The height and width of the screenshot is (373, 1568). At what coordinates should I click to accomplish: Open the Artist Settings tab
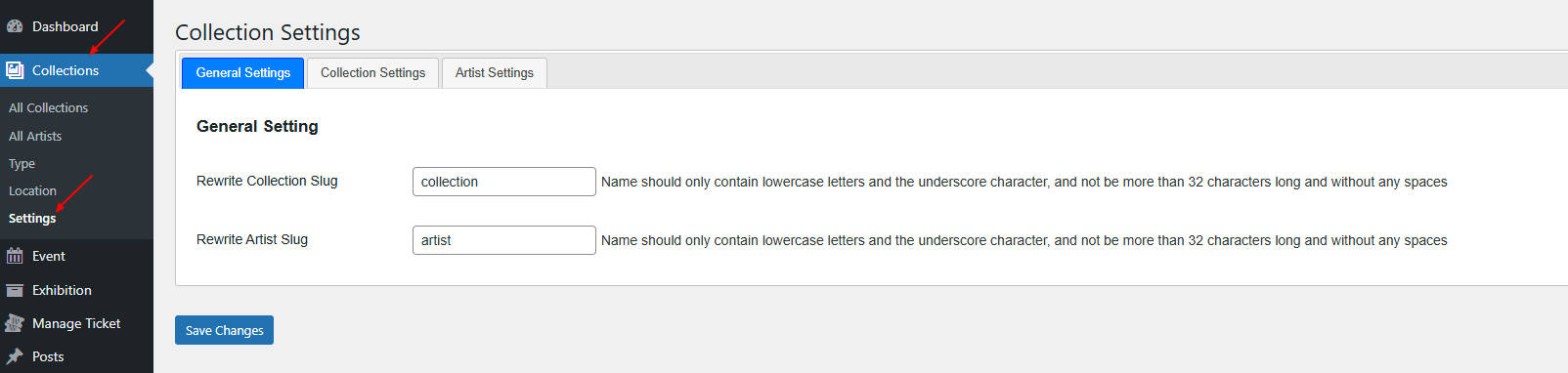coord(495,73)
